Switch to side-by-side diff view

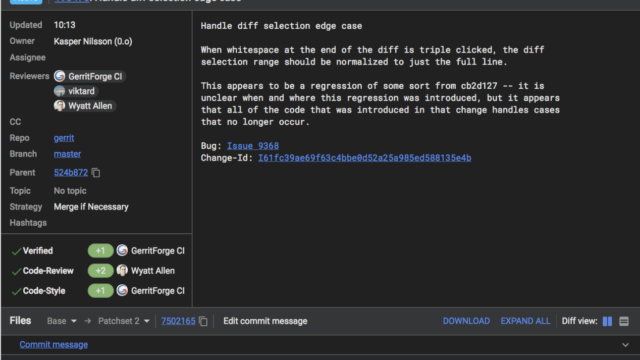pos(607,321)
